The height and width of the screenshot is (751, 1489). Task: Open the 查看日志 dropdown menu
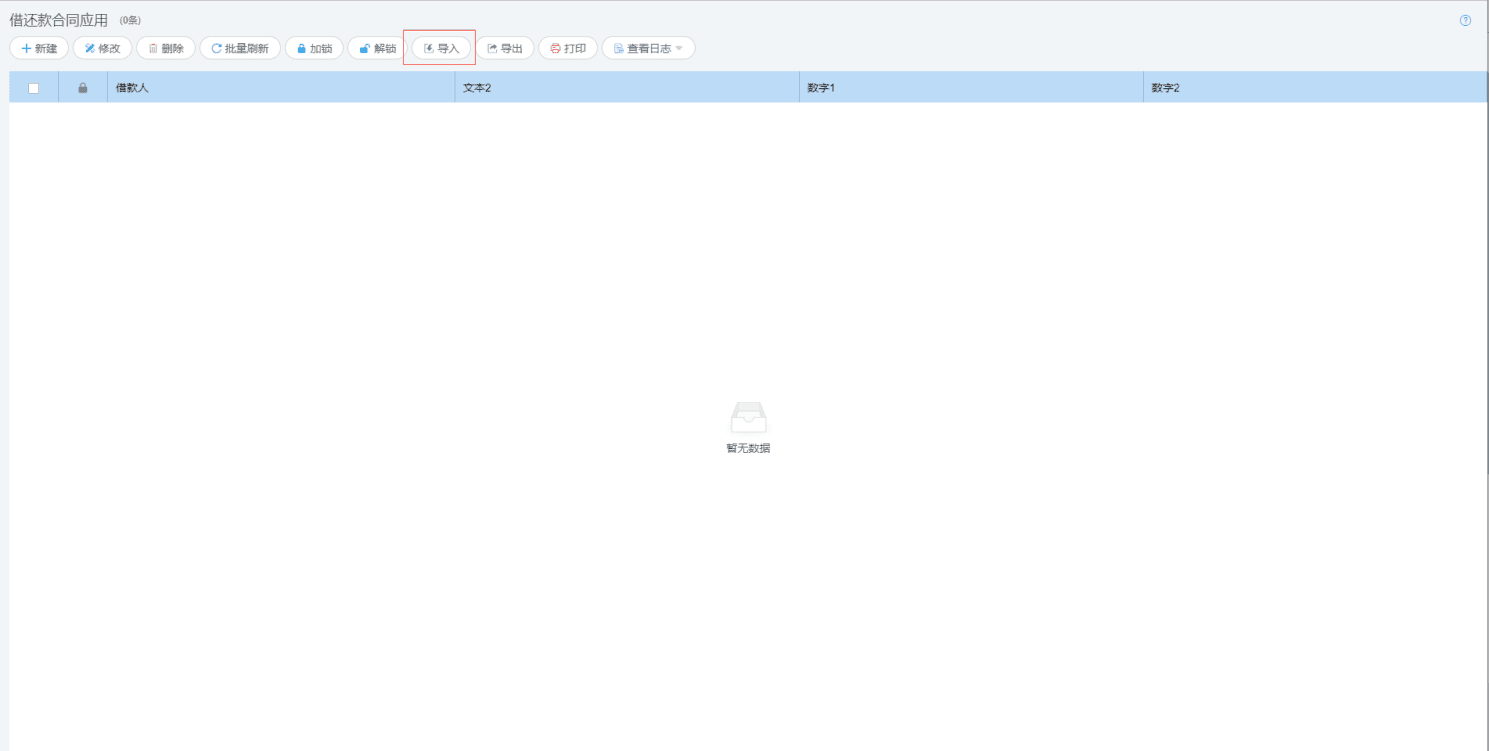(x=648, y=48)
